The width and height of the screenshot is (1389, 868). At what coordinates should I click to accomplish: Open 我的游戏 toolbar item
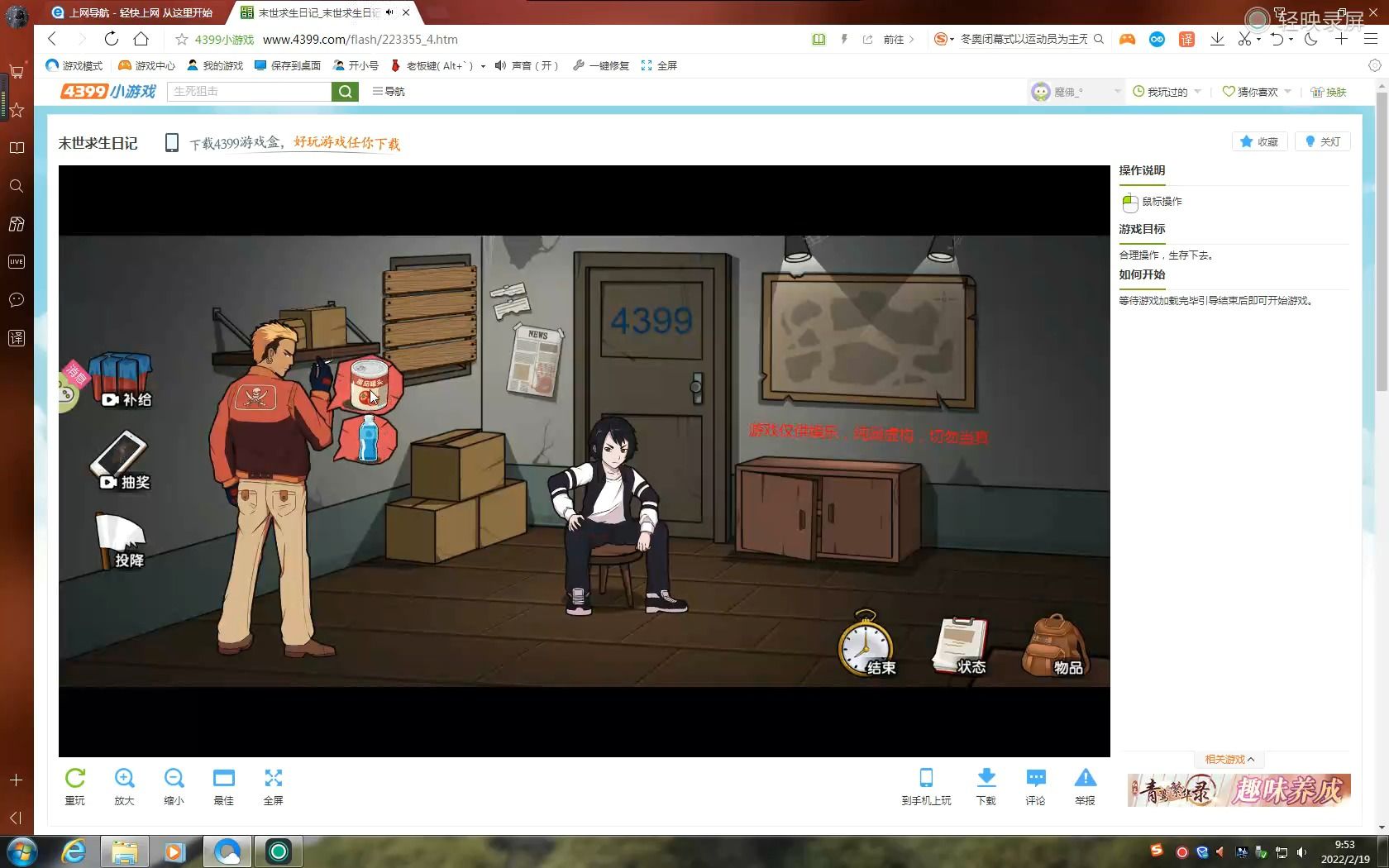pos(215,65)
